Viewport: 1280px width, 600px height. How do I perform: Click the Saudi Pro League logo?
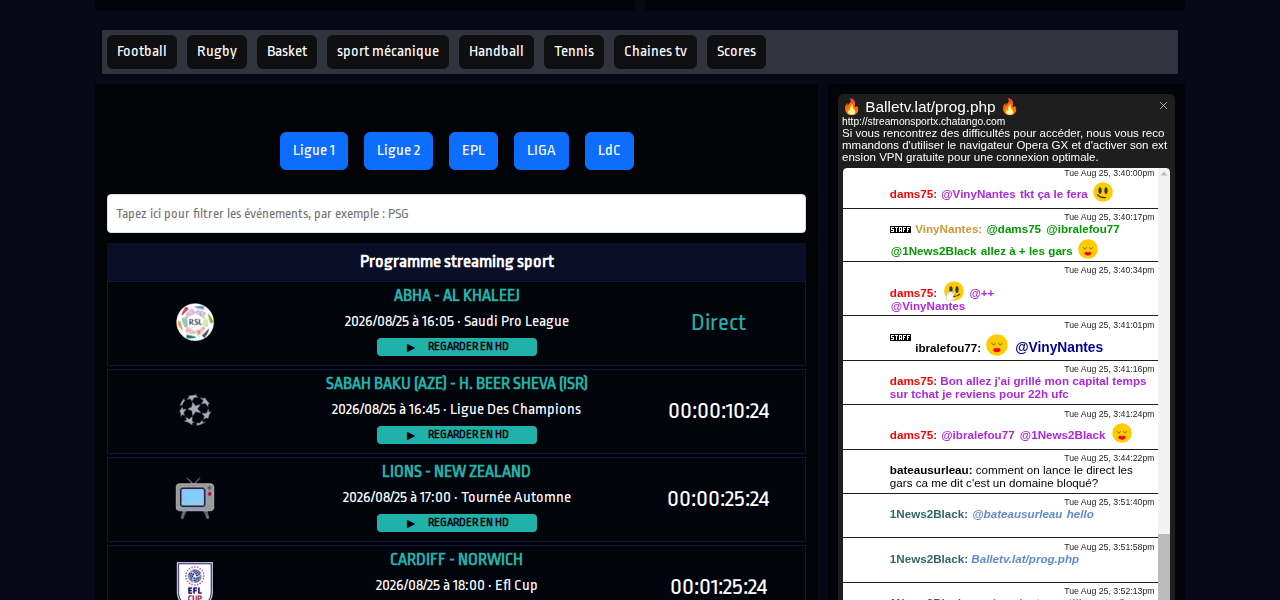coord(195,322)
